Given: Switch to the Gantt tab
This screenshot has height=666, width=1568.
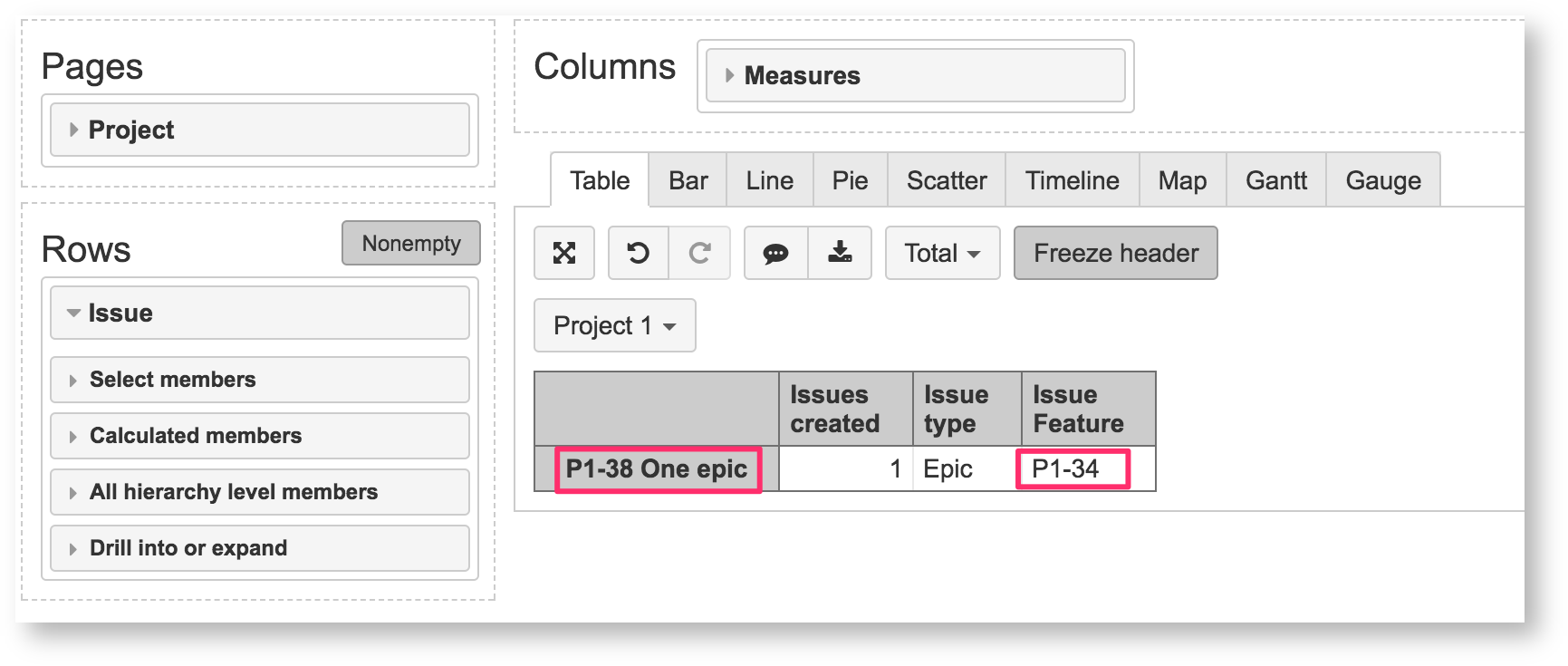Looking at the screenshot, I should (x=1275, y=180).
